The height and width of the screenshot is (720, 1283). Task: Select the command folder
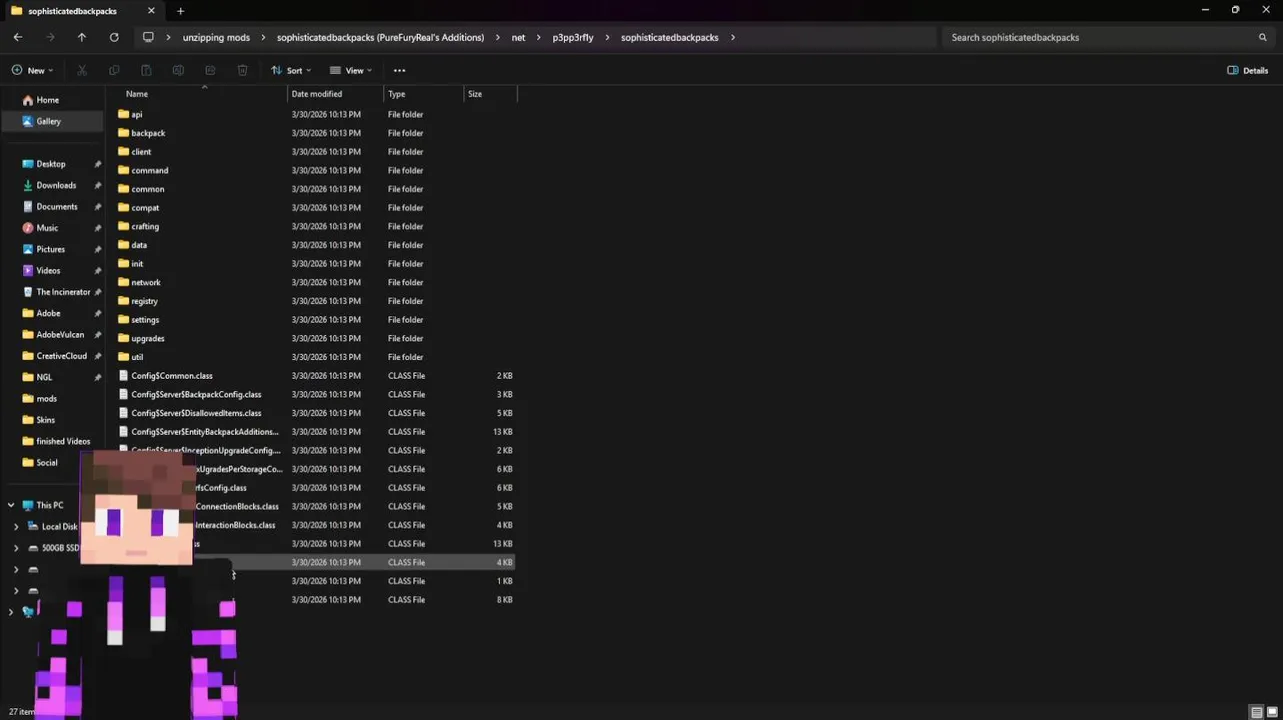(149, 171)
